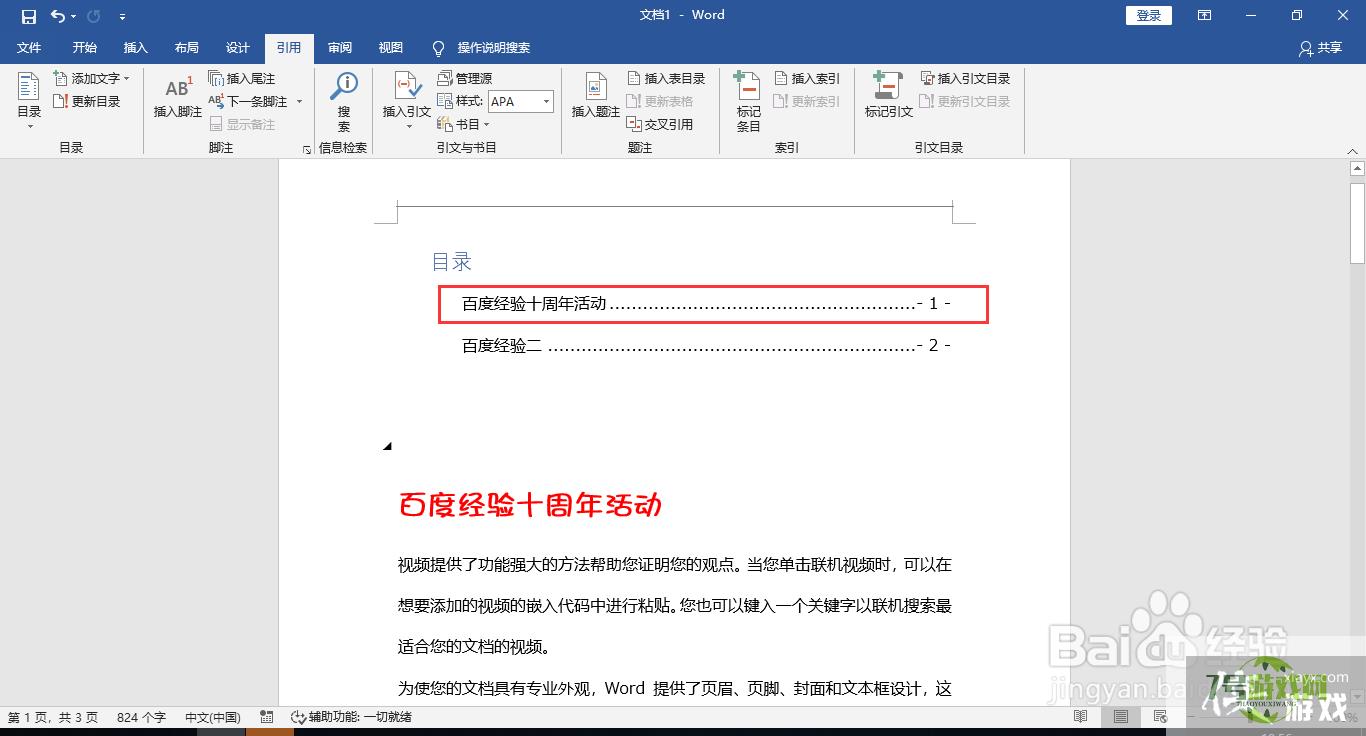Click the 登录 sign-in button
1366x736 pixels.
pos(1149,15)
